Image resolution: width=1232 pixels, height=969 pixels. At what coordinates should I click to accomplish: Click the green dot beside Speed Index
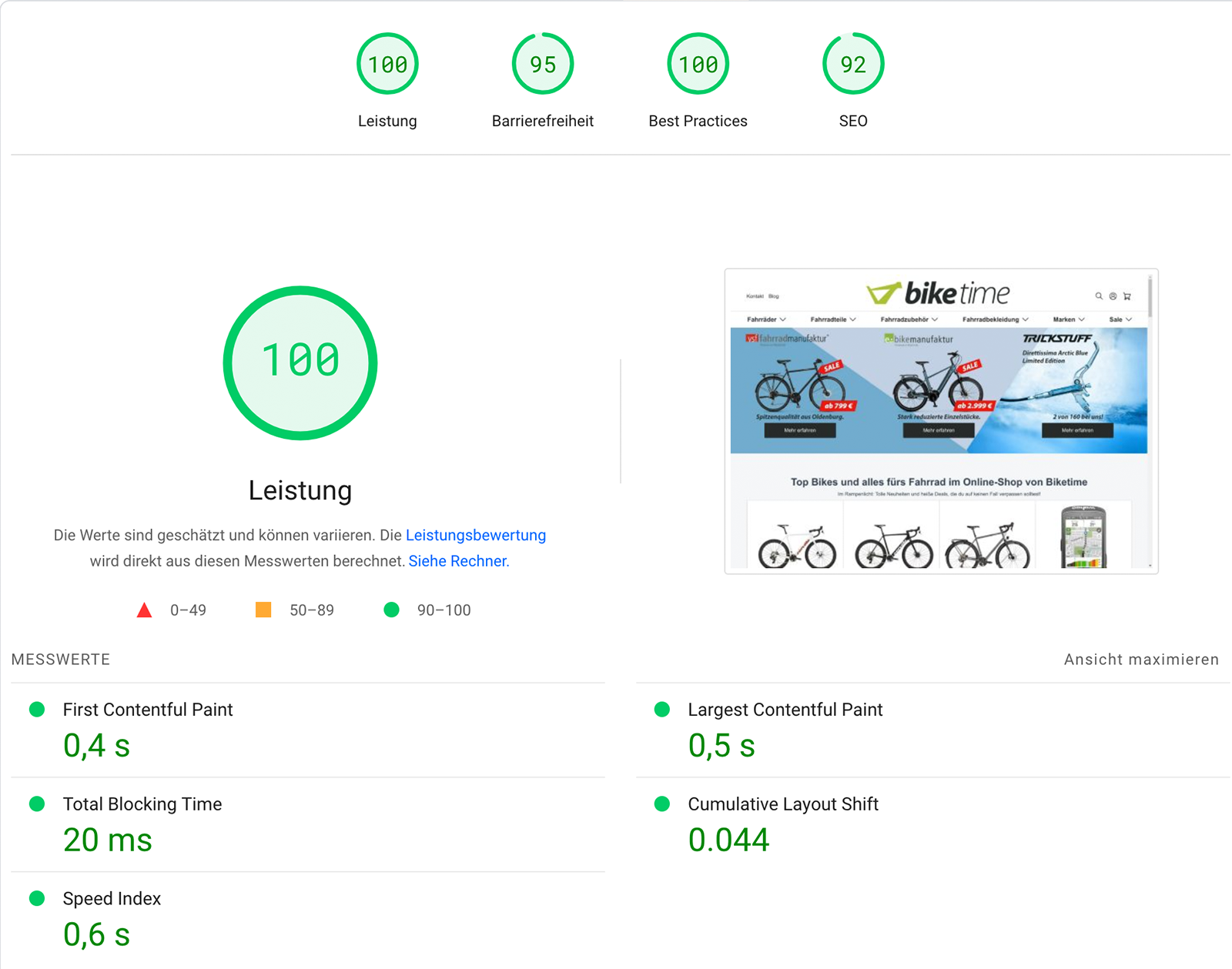(x=37, y=898)
